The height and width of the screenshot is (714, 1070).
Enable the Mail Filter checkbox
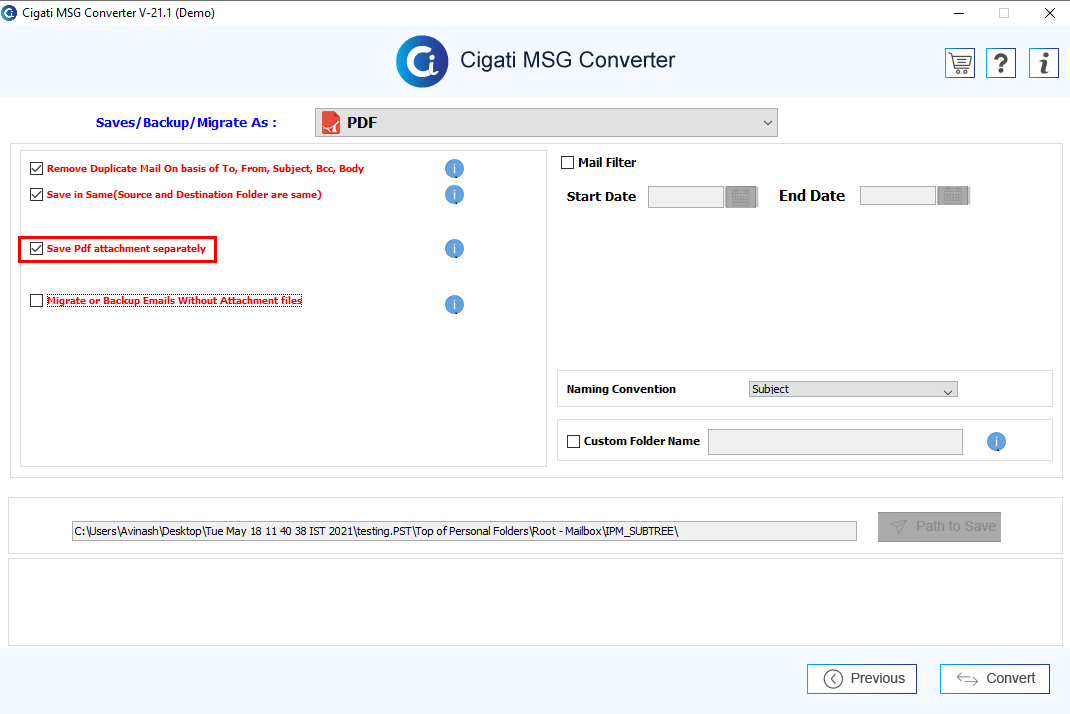[x=567, y=162]
